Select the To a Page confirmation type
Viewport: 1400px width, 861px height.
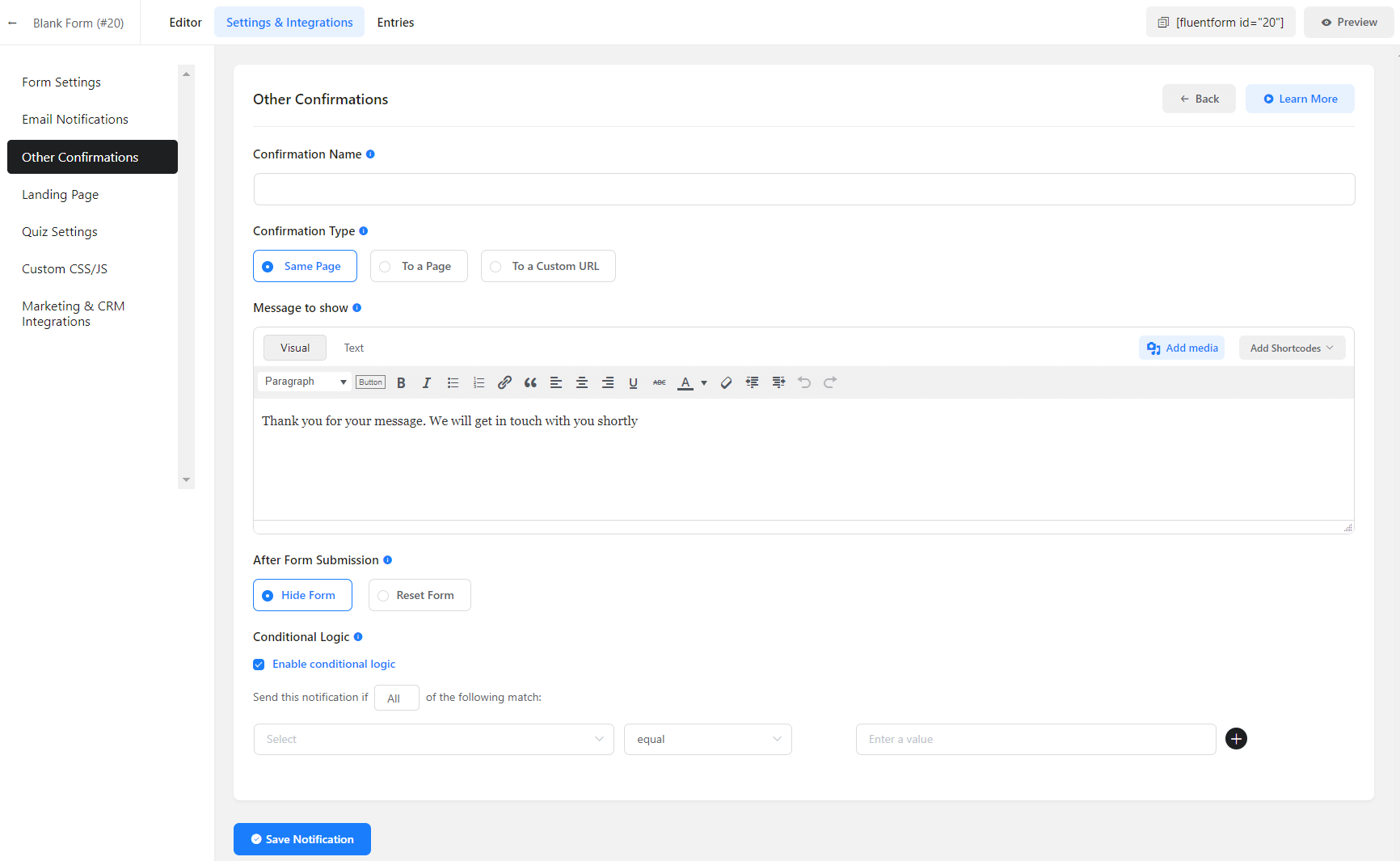pos(419,266)
